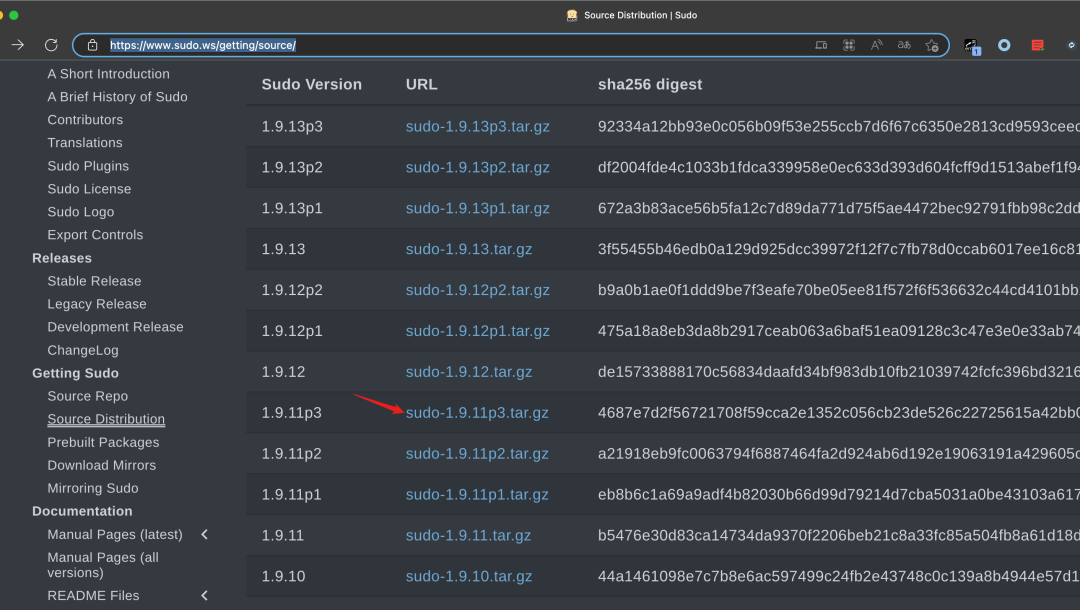Open Stable Release page
1080x610 pixels.
pos(94,281)
